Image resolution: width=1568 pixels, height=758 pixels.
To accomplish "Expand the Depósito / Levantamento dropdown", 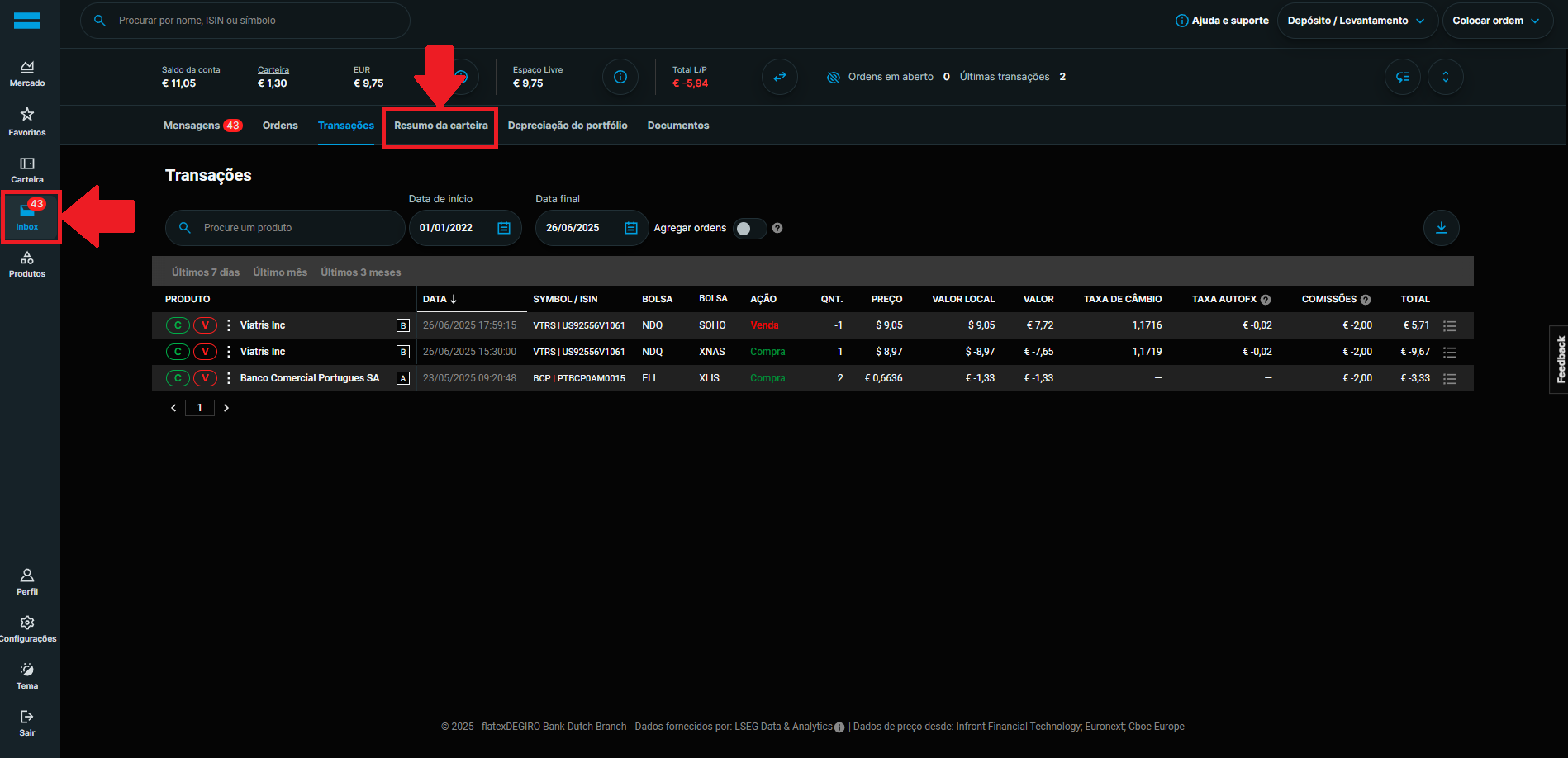I will tap(1357, 21).
